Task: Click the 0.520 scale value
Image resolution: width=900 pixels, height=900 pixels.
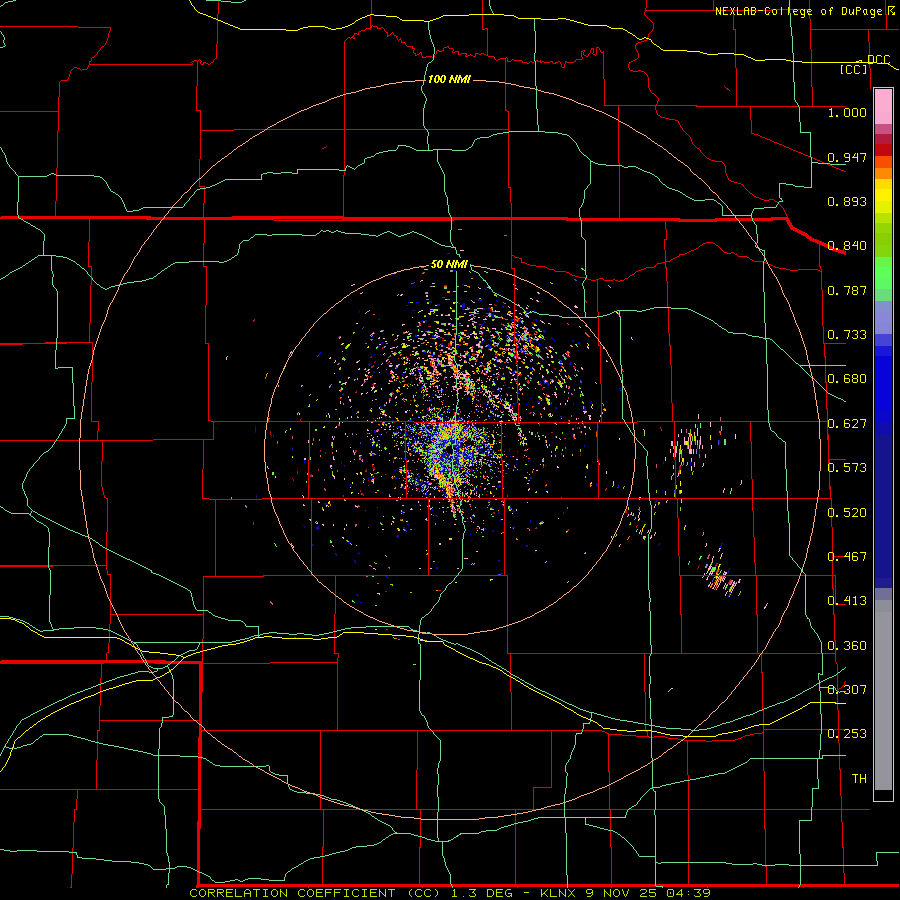Action: (x=847, y=513)
